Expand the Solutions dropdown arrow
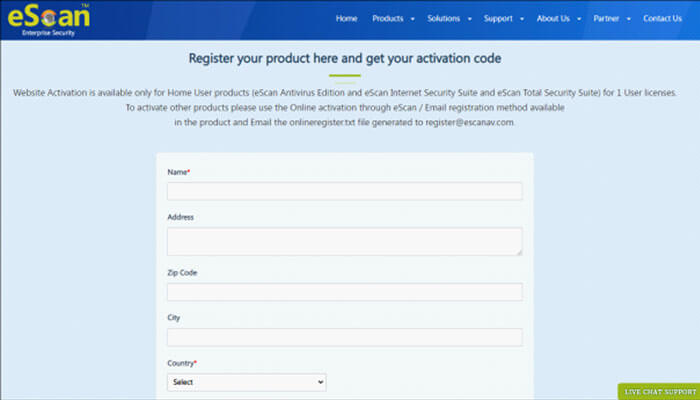700x400 pixels. [470, 19]
